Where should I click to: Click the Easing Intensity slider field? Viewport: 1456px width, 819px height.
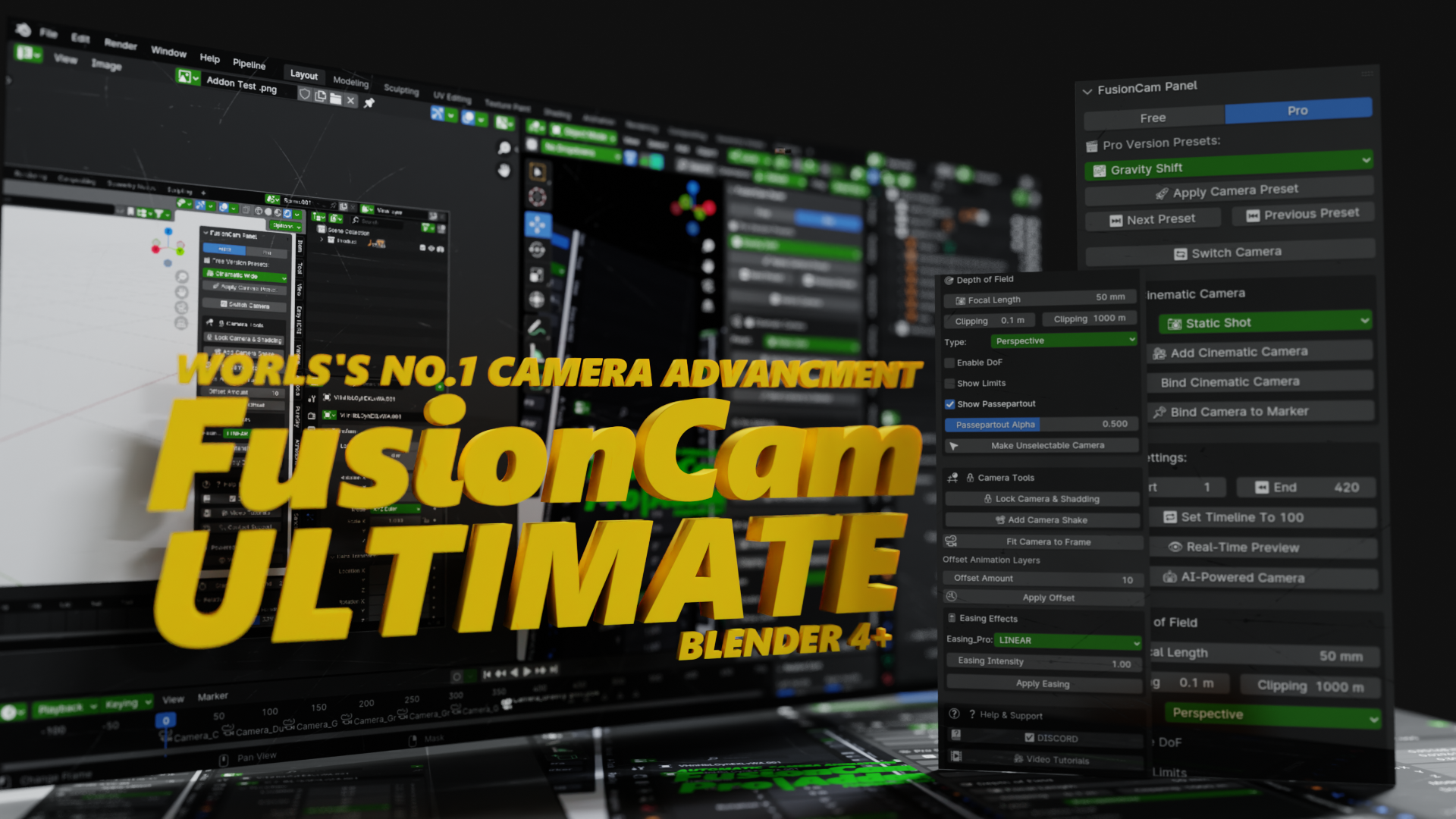point(1044,662)
